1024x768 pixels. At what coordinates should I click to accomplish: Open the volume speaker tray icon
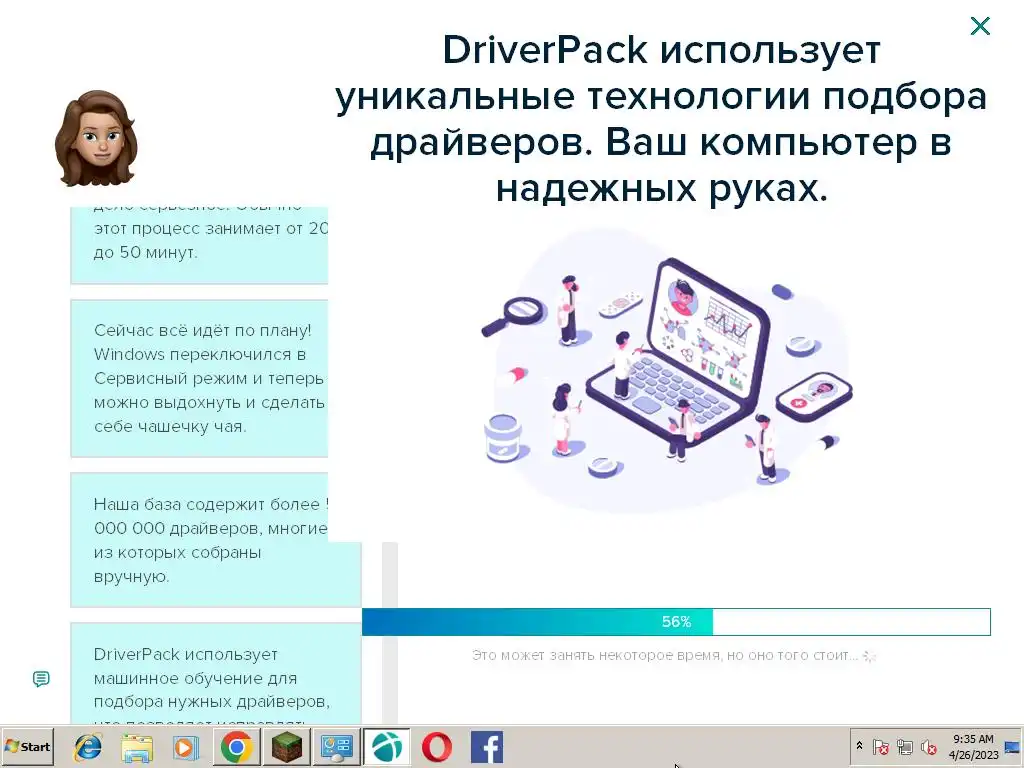[x=929, y=746]
